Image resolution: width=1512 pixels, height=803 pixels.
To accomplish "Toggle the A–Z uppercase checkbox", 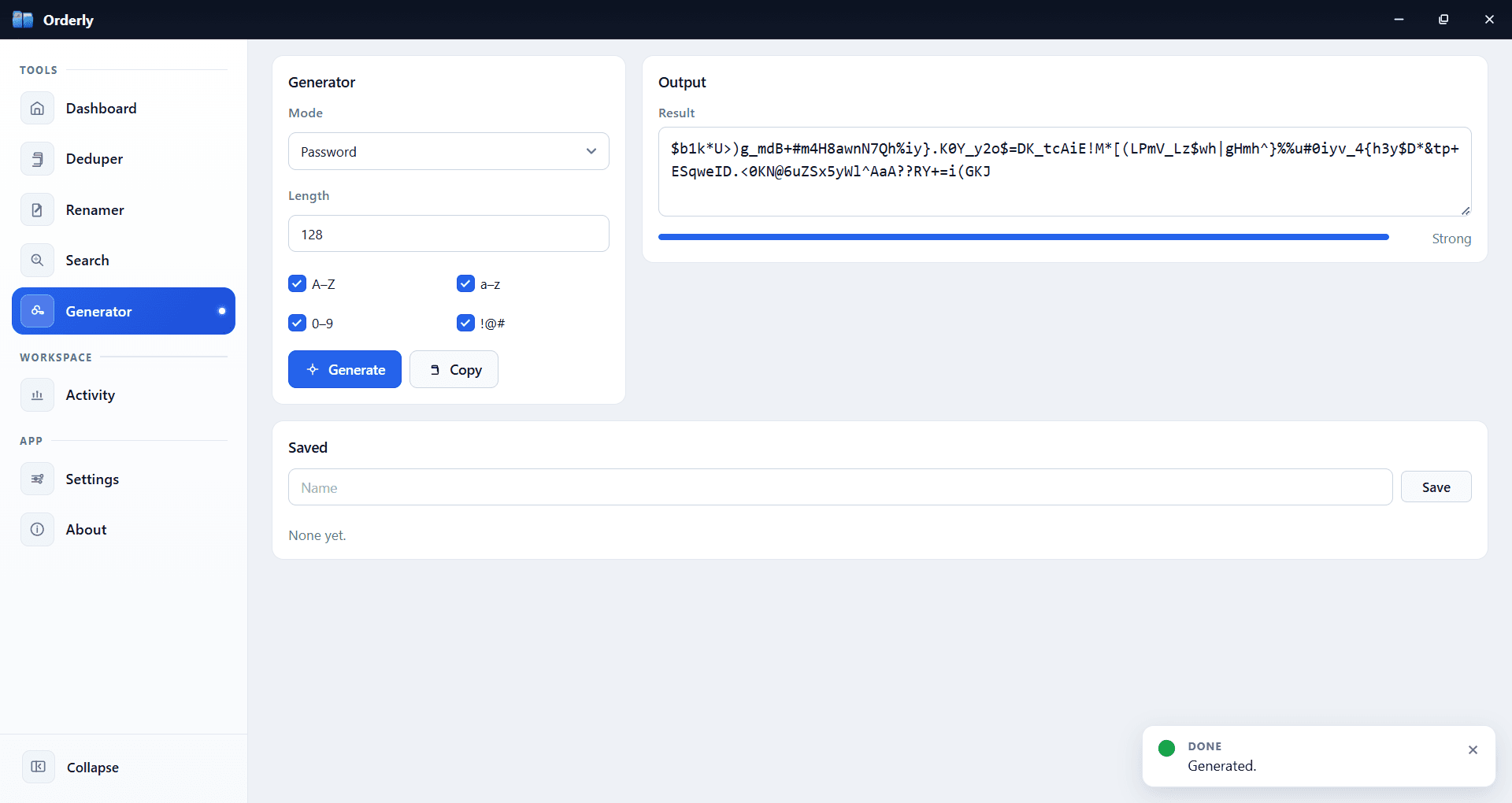I will tap(297, 283).
